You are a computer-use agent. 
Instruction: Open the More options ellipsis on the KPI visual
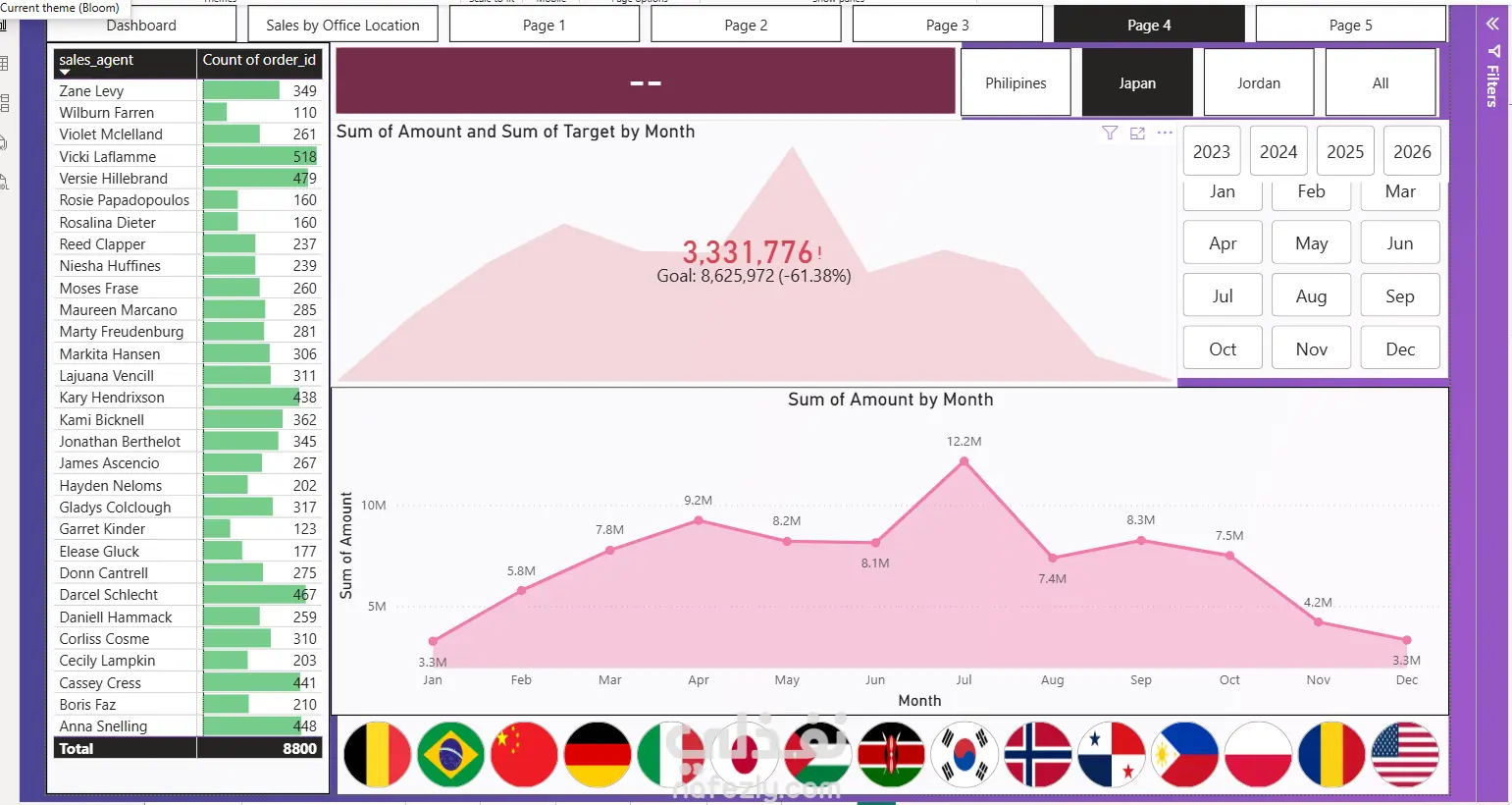tap(1165, 133)
